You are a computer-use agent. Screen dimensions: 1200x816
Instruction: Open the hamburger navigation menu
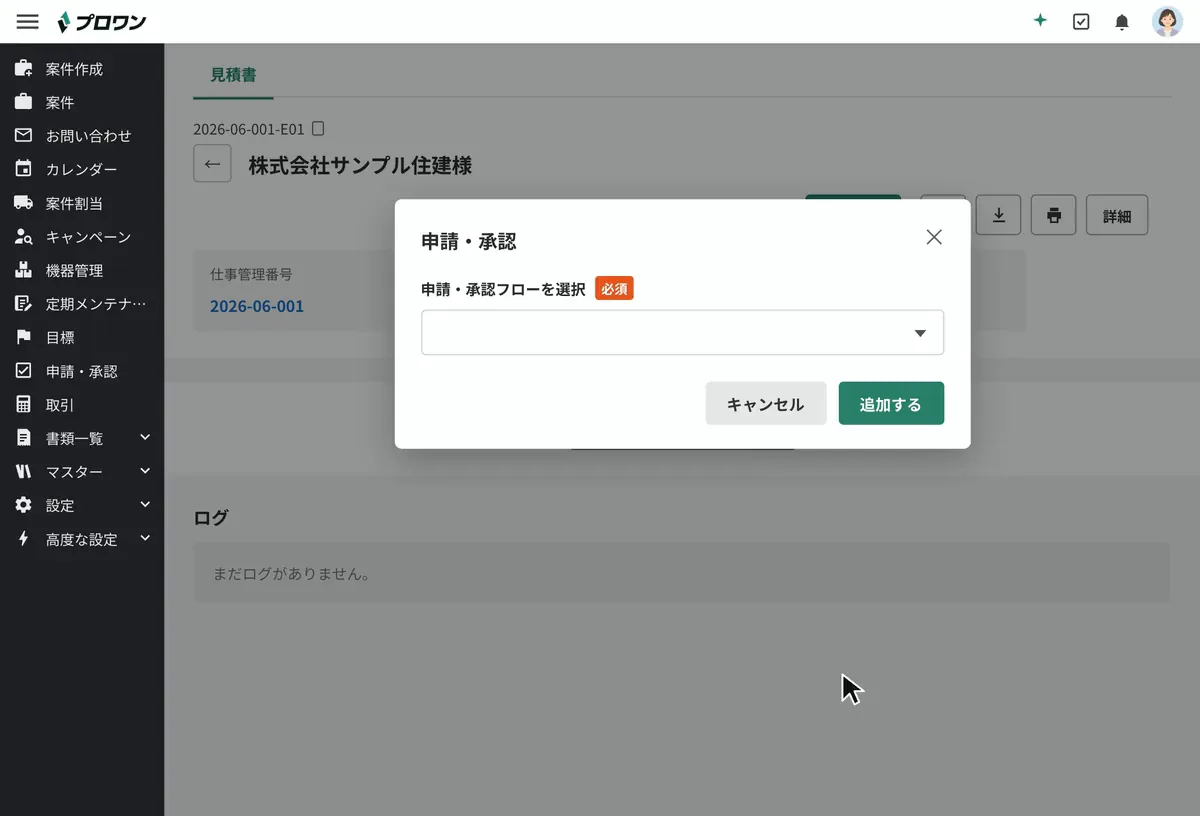pos(28,21)
